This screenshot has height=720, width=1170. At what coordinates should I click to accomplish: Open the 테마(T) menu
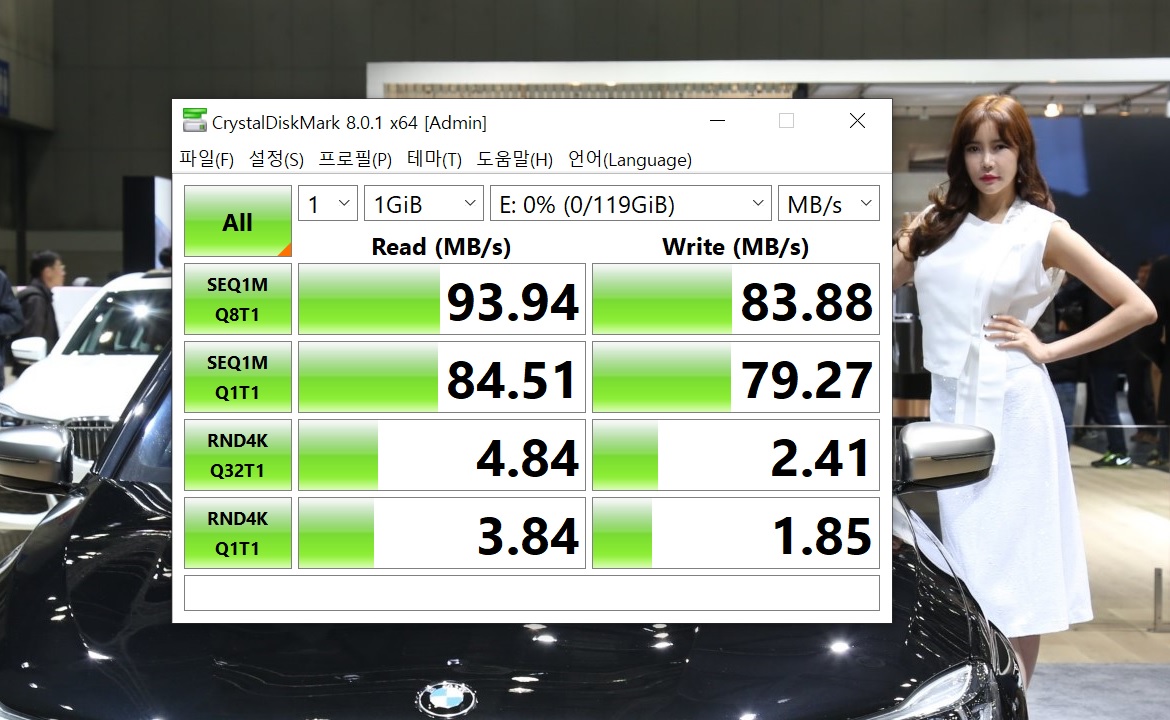(x=434, y=159)
